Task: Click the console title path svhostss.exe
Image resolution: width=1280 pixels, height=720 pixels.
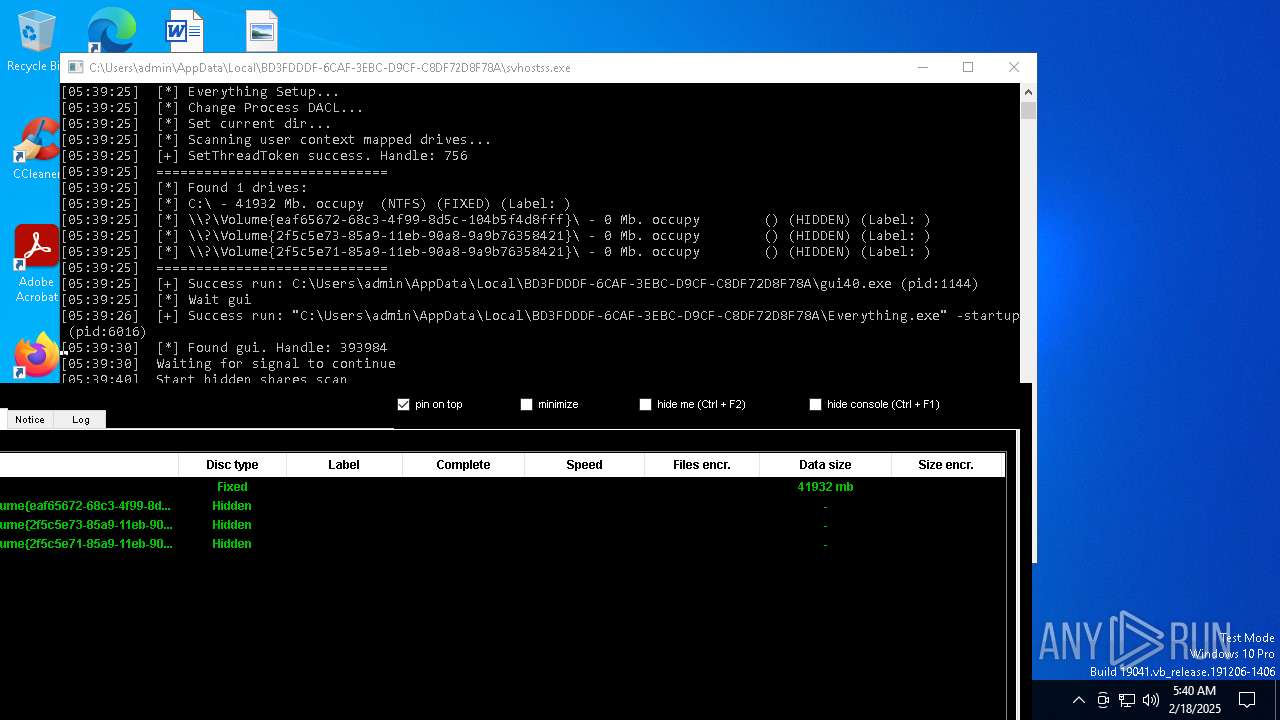Action: coord(330,68)
